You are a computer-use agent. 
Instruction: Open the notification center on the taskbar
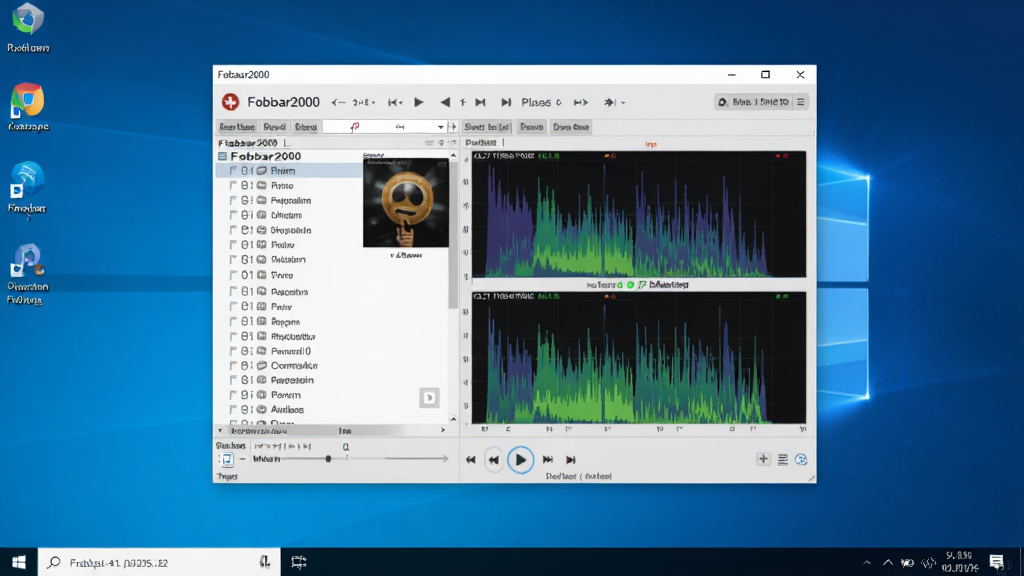997,562
